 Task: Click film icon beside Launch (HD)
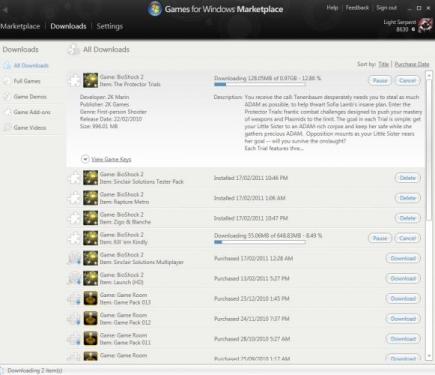pyautogui.click(x=75, y=278)
